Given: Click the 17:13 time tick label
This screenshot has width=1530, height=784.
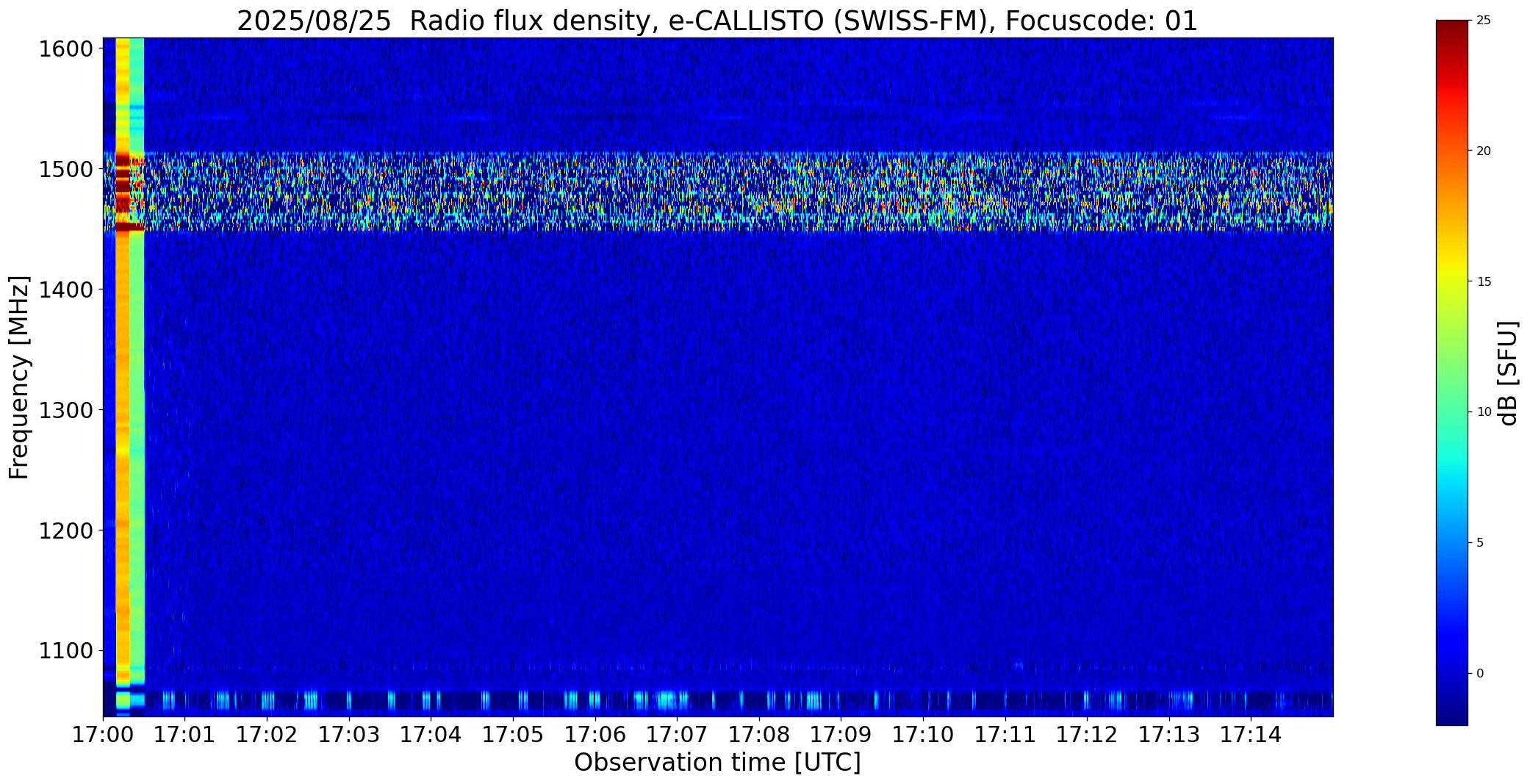Looking at the screenshot, I should pyautogui.click(x=1169, y=734).
